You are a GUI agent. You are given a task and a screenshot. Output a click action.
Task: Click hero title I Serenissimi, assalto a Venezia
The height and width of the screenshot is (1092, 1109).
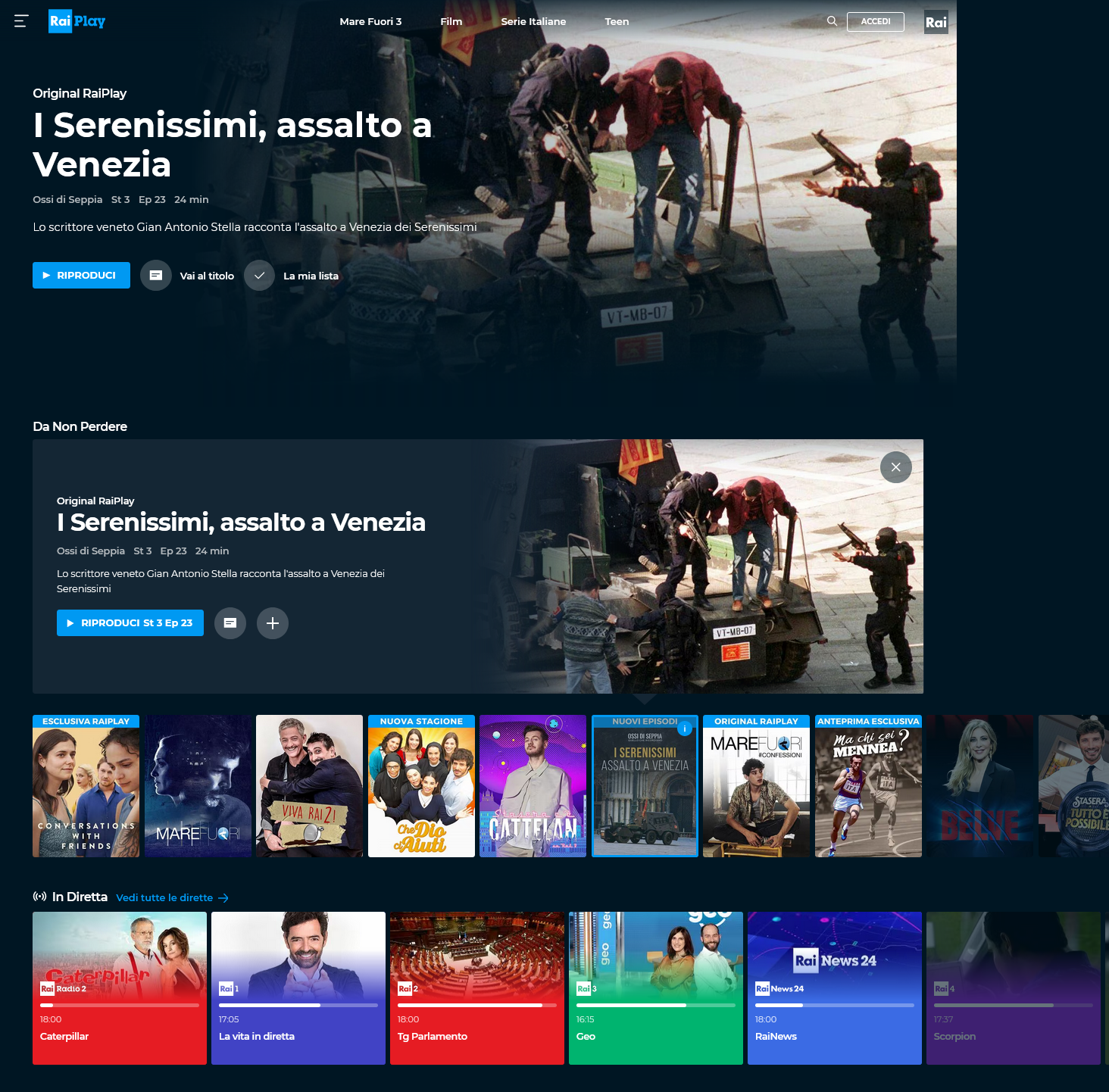click(233, 145)
